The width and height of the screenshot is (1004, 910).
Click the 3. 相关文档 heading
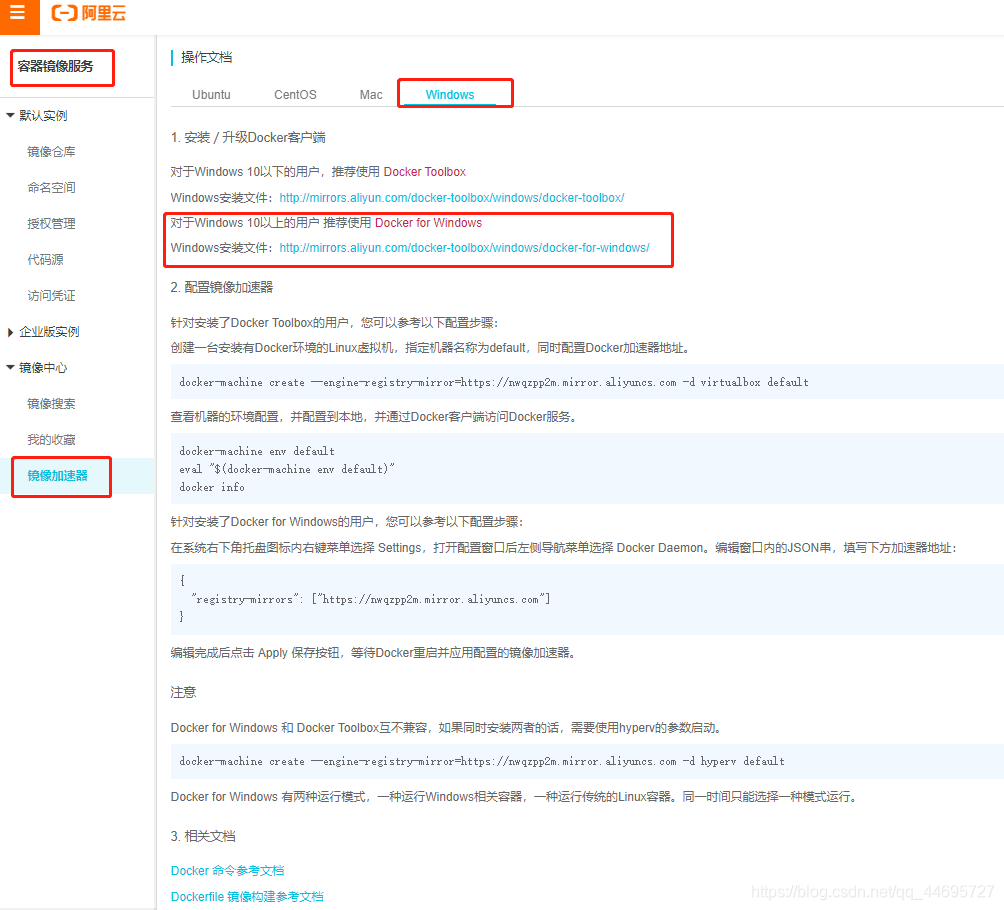click(x=203, y=836)
